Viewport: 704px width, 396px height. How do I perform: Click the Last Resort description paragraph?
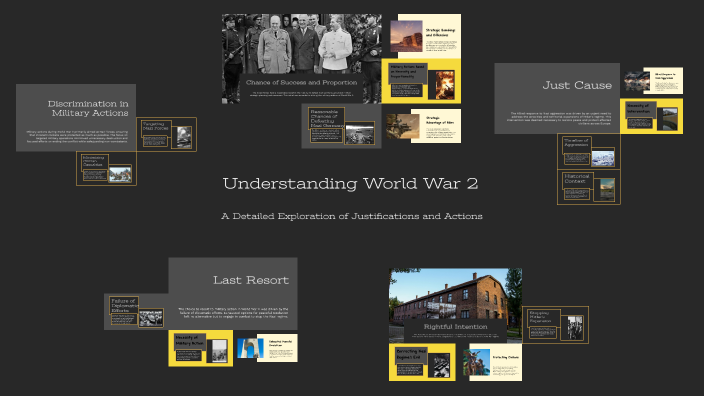tap(233, 313)
